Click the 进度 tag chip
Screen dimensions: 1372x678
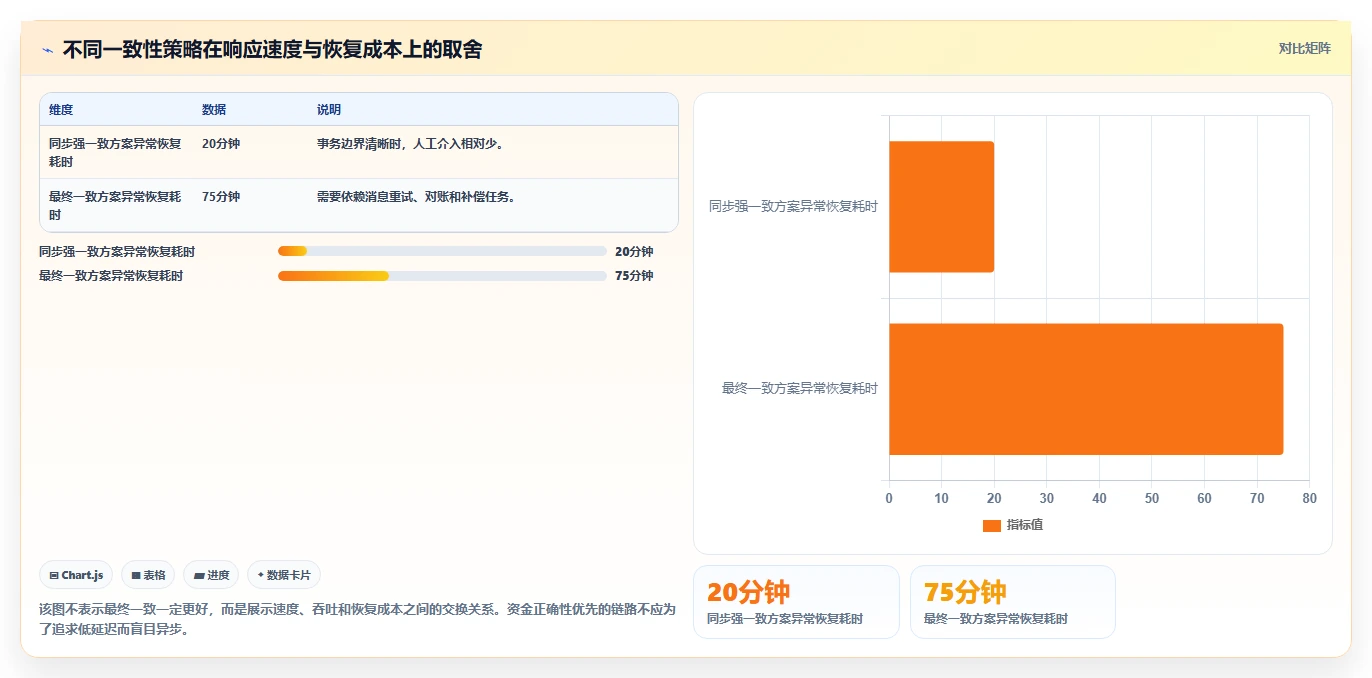click(211, 575)
